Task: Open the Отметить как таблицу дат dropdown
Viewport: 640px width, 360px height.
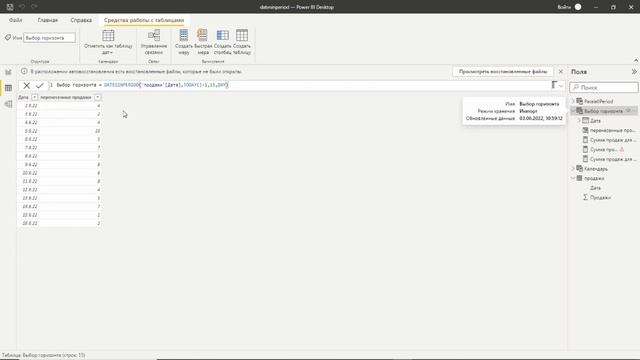Action: [108, 42]
